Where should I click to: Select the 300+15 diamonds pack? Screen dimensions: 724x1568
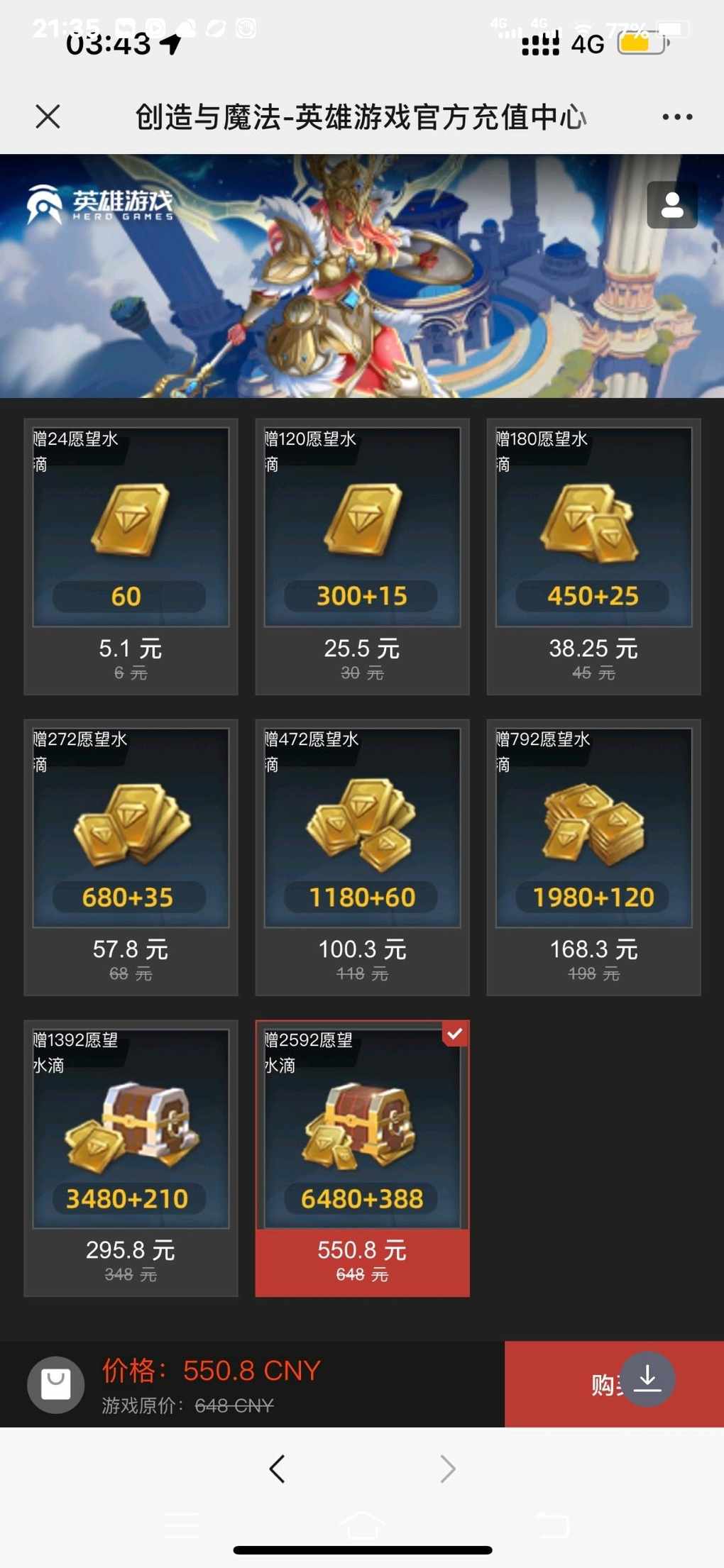pyautogui.click(x=362, y=556)
